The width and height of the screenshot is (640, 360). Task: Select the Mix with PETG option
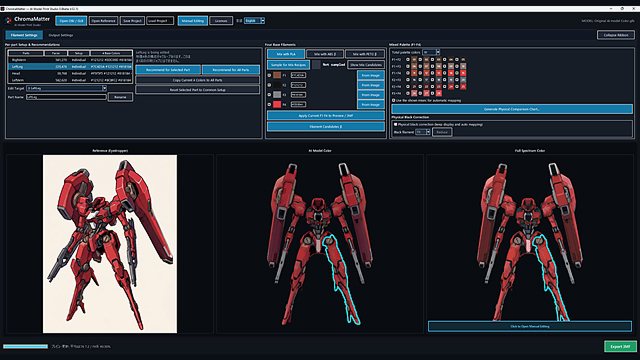point(364,54)
